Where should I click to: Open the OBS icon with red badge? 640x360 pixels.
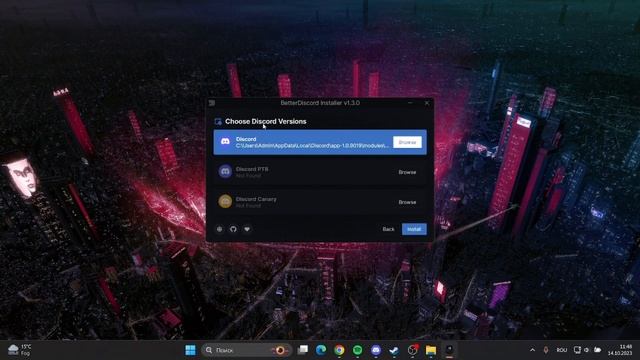[x=413, y=350]
